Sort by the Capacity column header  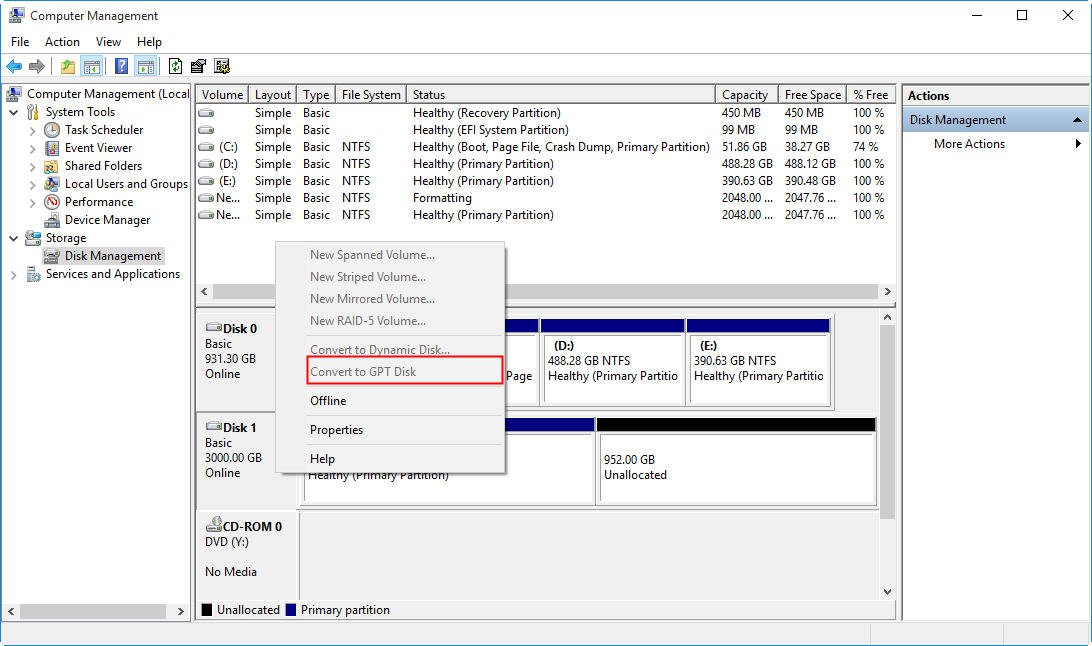(745, 95)
